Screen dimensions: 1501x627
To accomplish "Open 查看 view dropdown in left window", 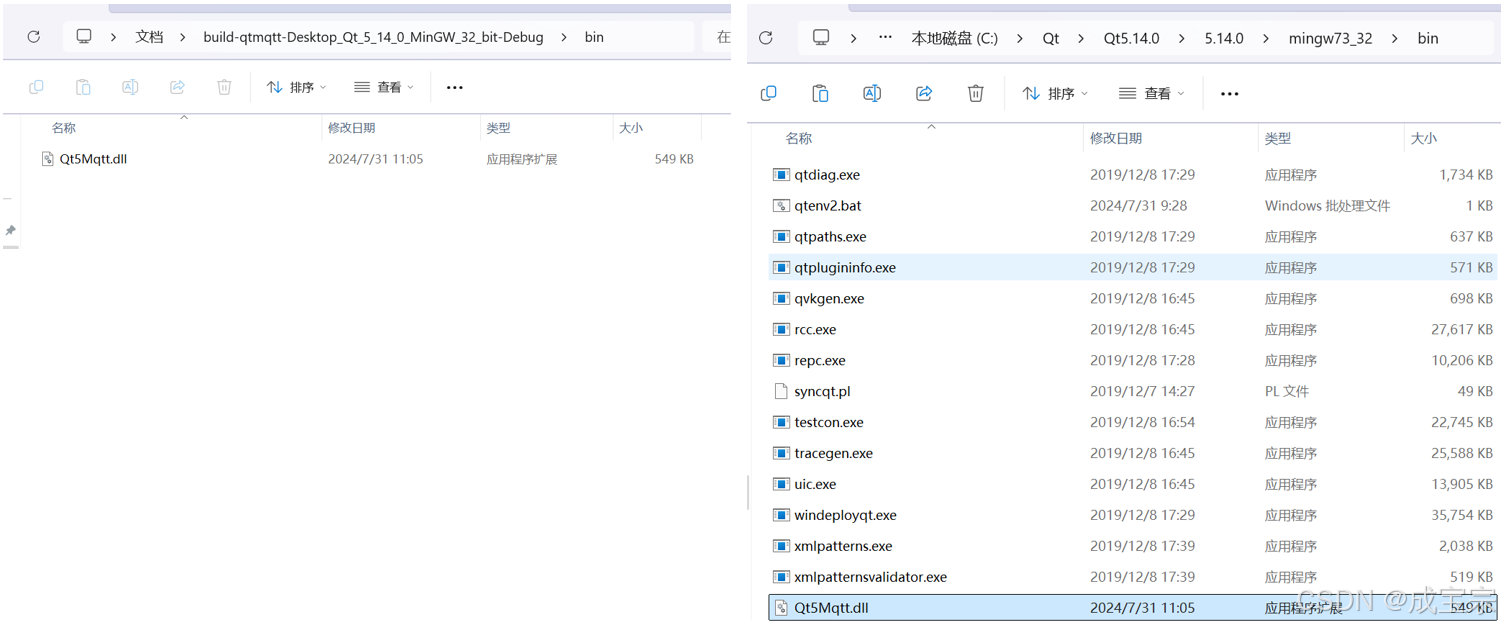I will pyautogui.click(x=383, y=87).
